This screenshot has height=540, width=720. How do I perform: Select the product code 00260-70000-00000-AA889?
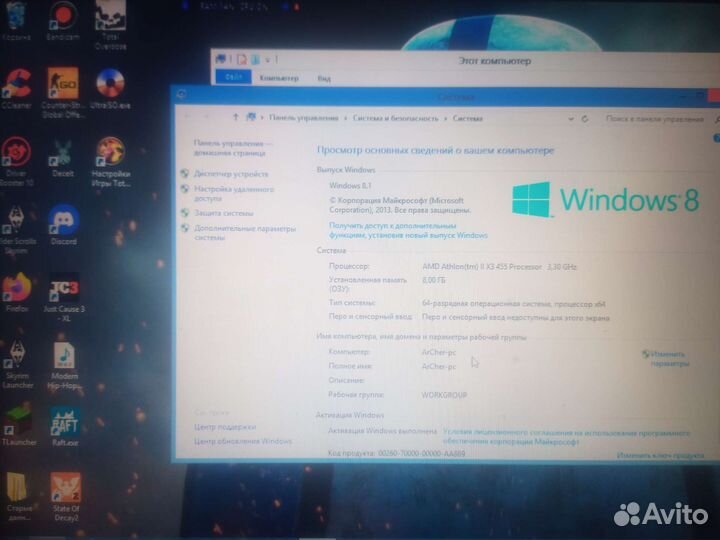point(421,453)
